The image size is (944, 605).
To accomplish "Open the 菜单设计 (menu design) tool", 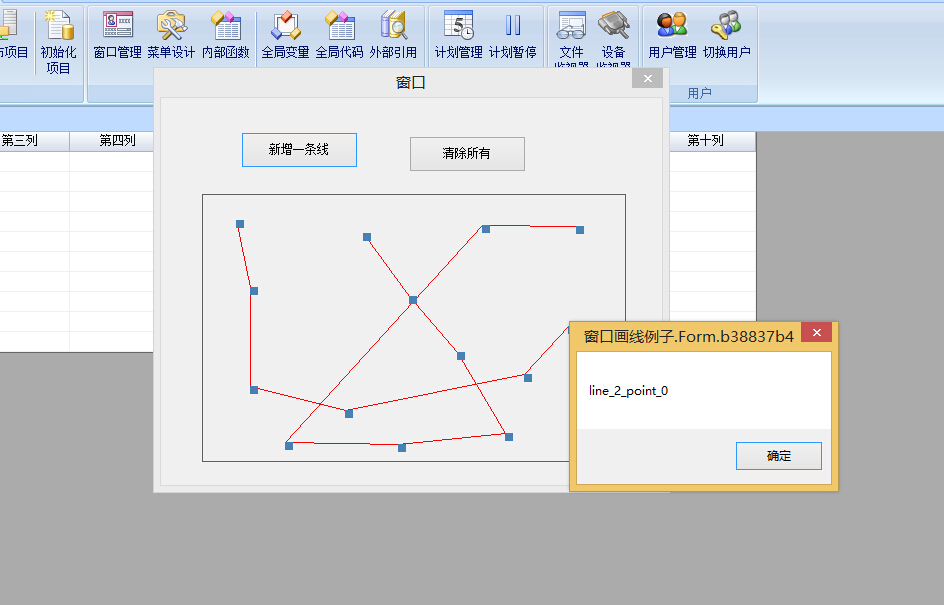I will (x=171, y=36).
